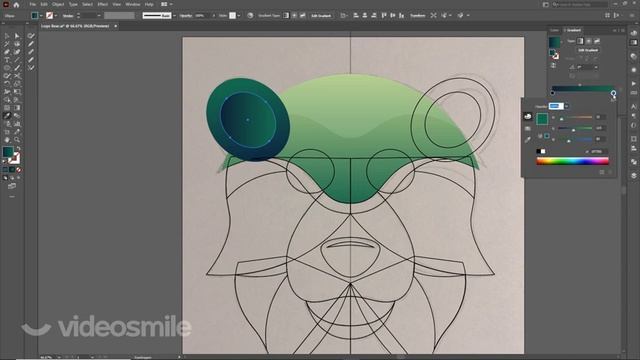The height and width of the screenshot is (360, 640).
Task: Select the Artboard tool
Action: (x=7, y=132)
